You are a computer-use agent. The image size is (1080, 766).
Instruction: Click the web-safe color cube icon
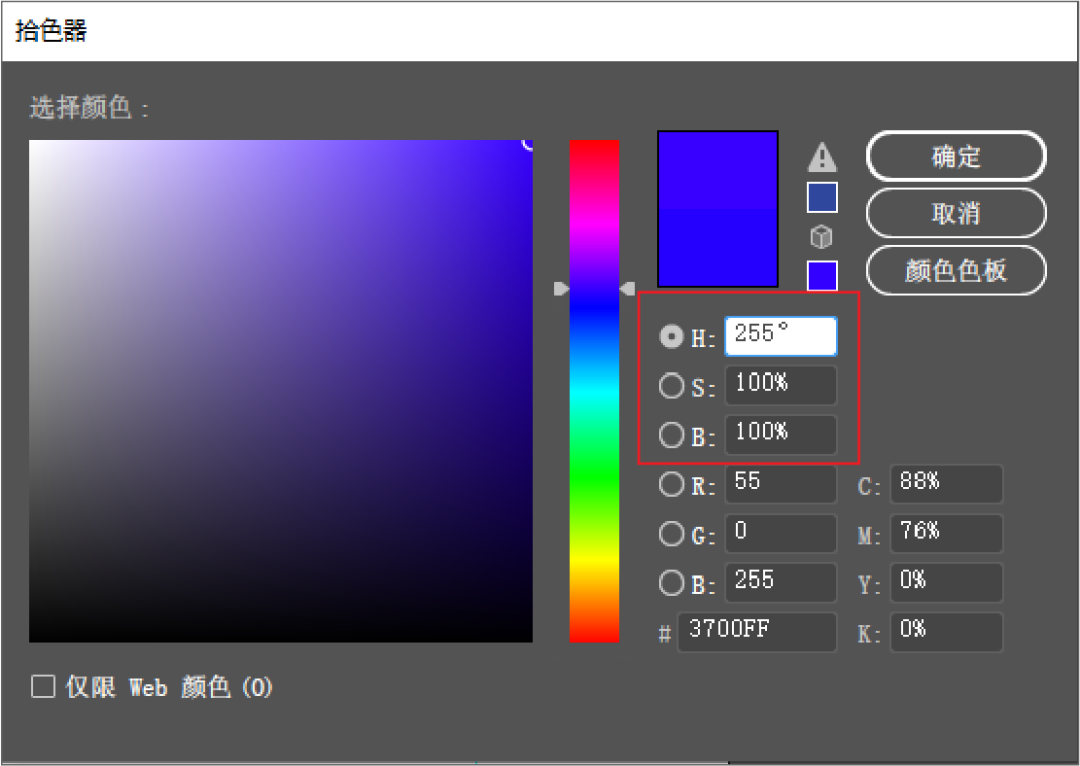pyautogui.click(x=822, y=237)
